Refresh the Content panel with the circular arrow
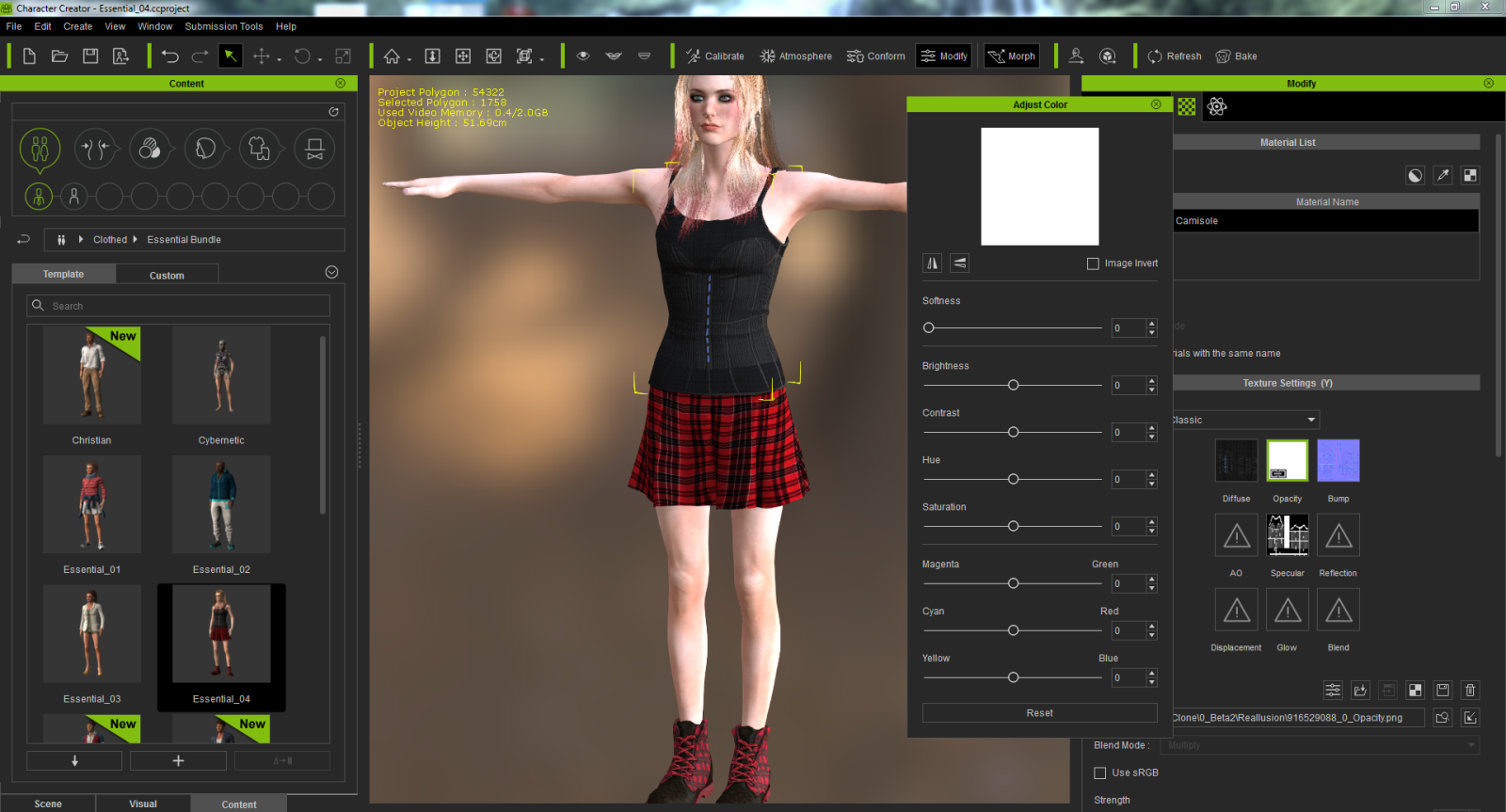 (x=333, y=112)
